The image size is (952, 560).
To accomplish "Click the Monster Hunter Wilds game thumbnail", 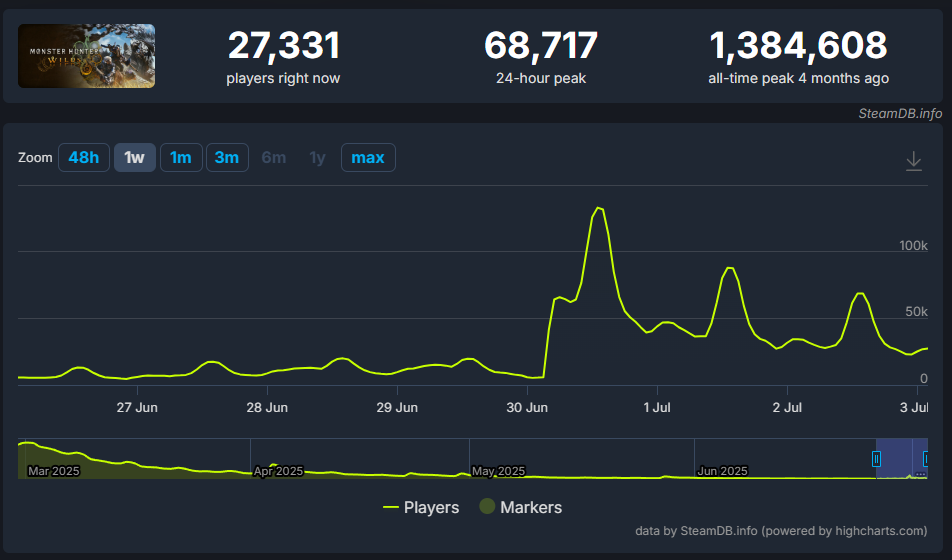I will [x=86, y=56].
